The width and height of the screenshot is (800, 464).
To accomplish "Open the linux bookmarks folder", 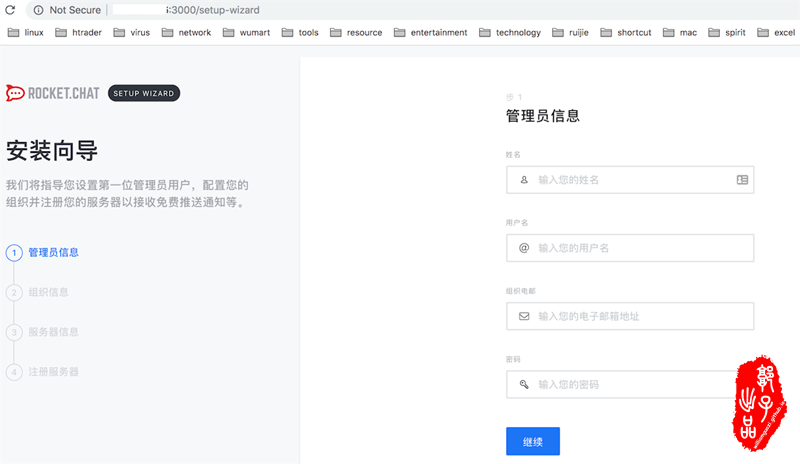I will [26, 33].
